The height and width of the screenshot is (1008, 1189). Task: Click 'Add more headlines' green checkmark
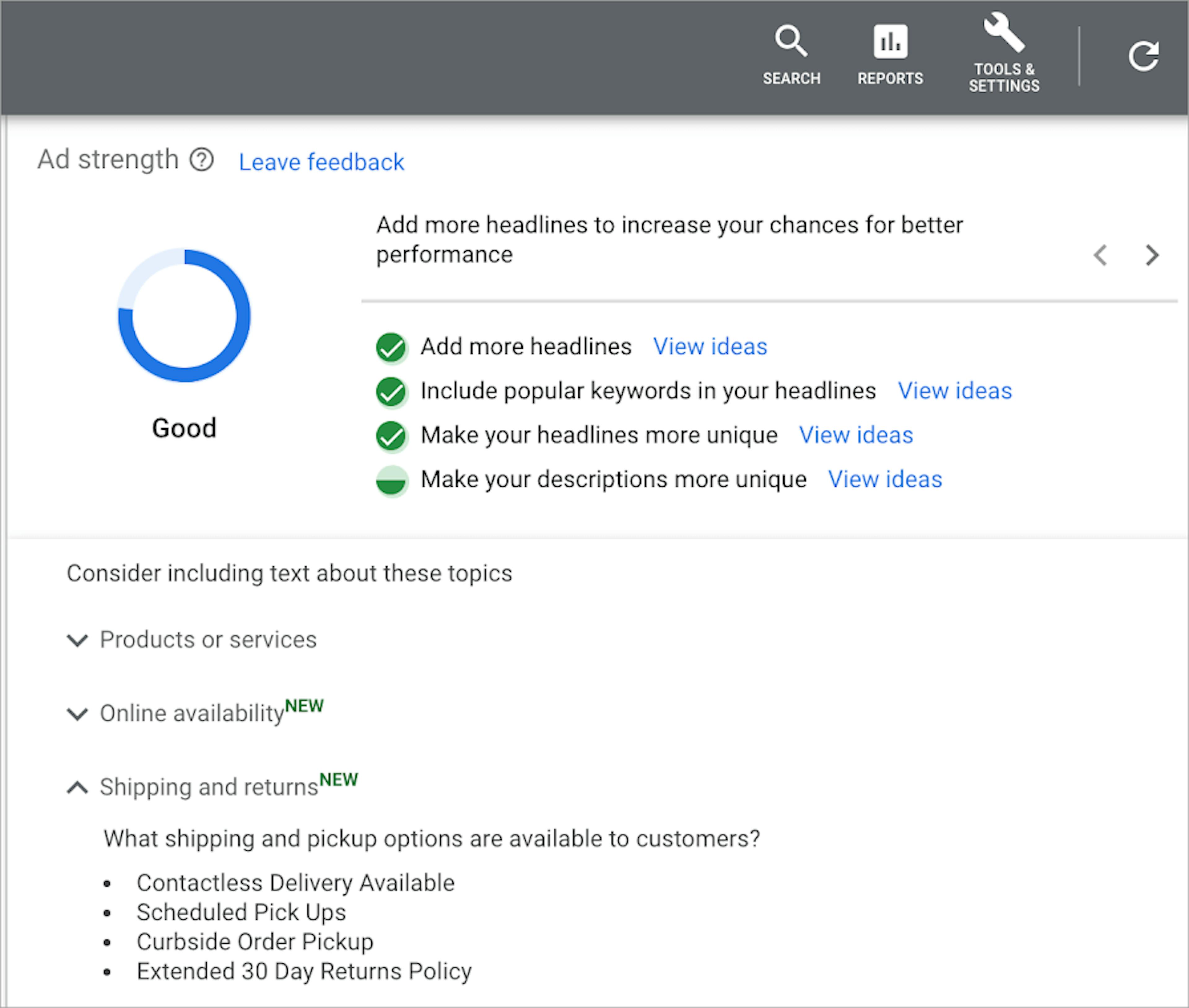[x=392, y=347]
